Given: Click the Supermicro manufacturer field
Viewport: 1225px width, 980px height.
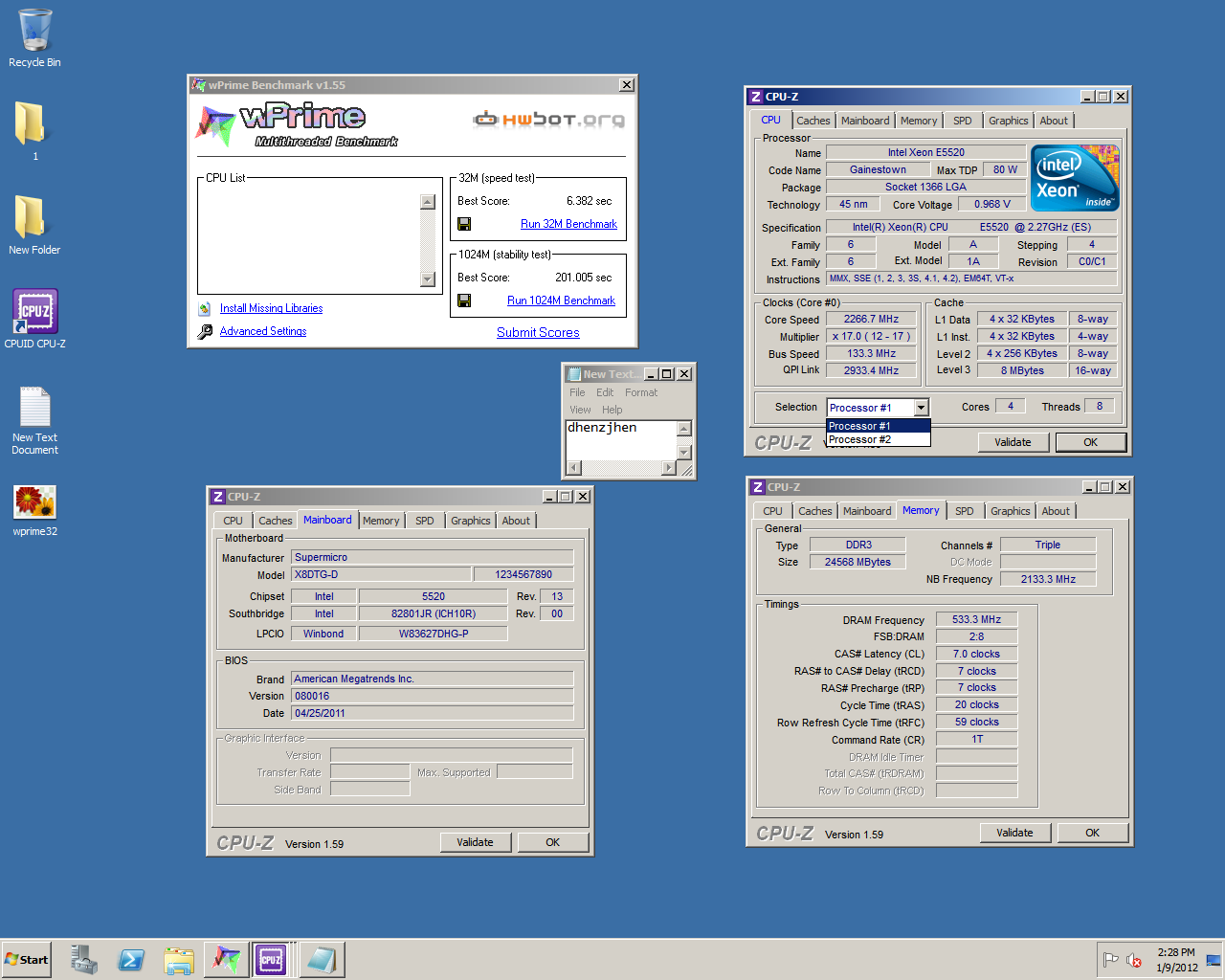Looking at the screenshot, I should pyautogui.click(x=433, y=557).
